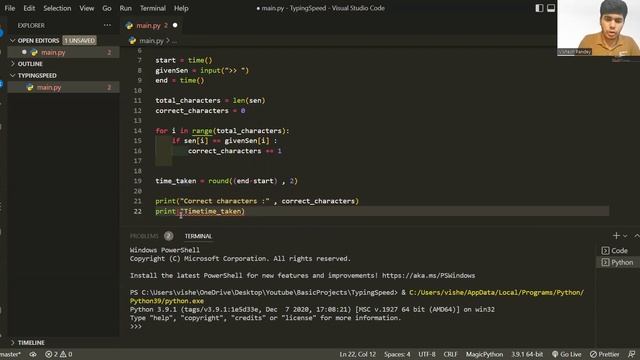640x360 pixels.
Task: Collapse the Open Editors section
Action: click(x=13, y=40)
